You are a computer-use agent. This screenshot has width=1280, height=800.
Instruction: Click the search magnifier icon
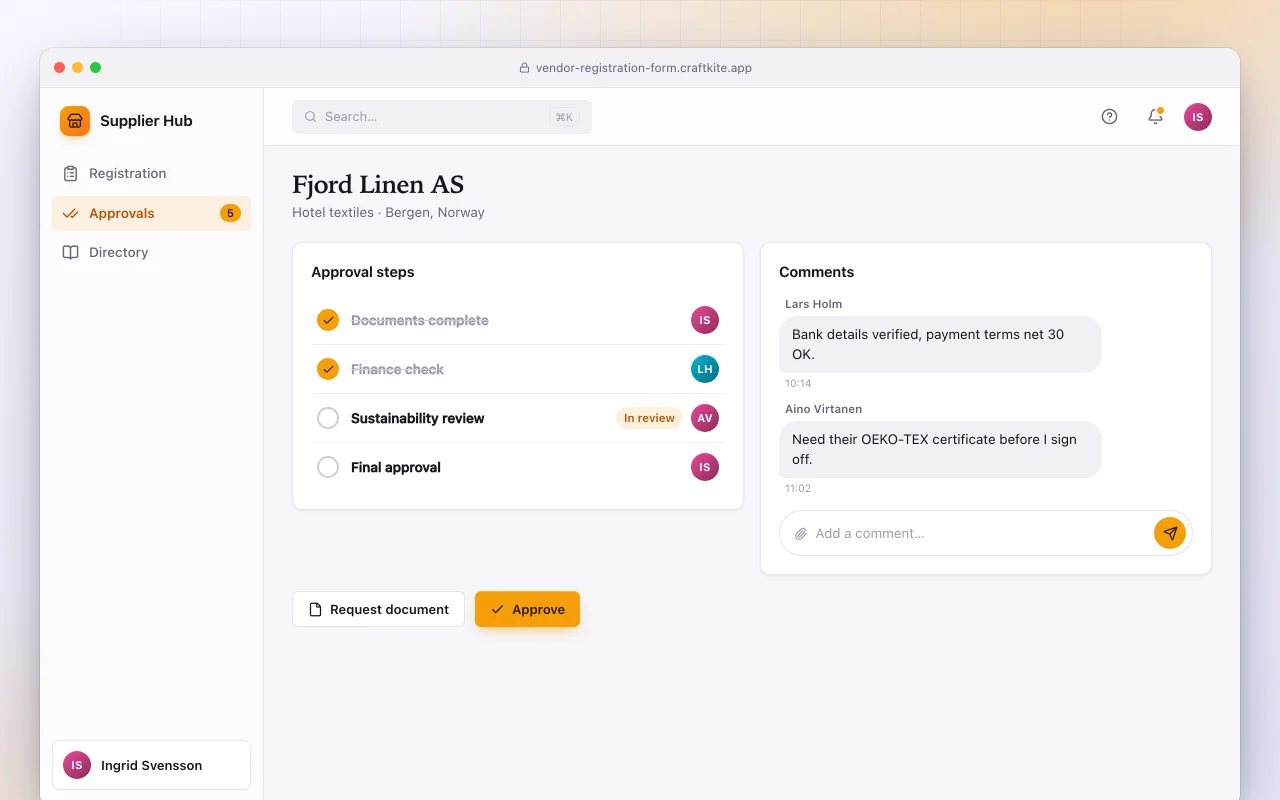tap(311, 117)
